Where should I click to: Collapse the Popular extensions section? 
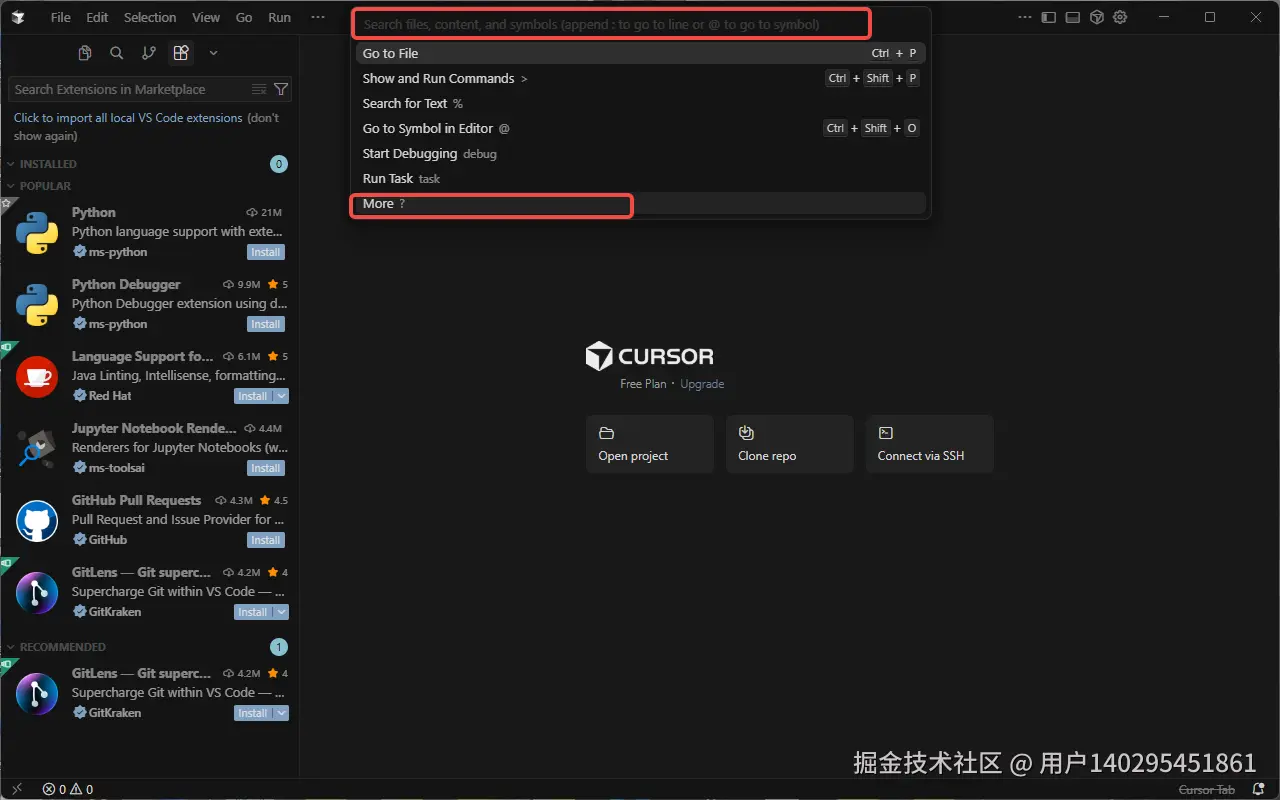(x=45, y=186)
